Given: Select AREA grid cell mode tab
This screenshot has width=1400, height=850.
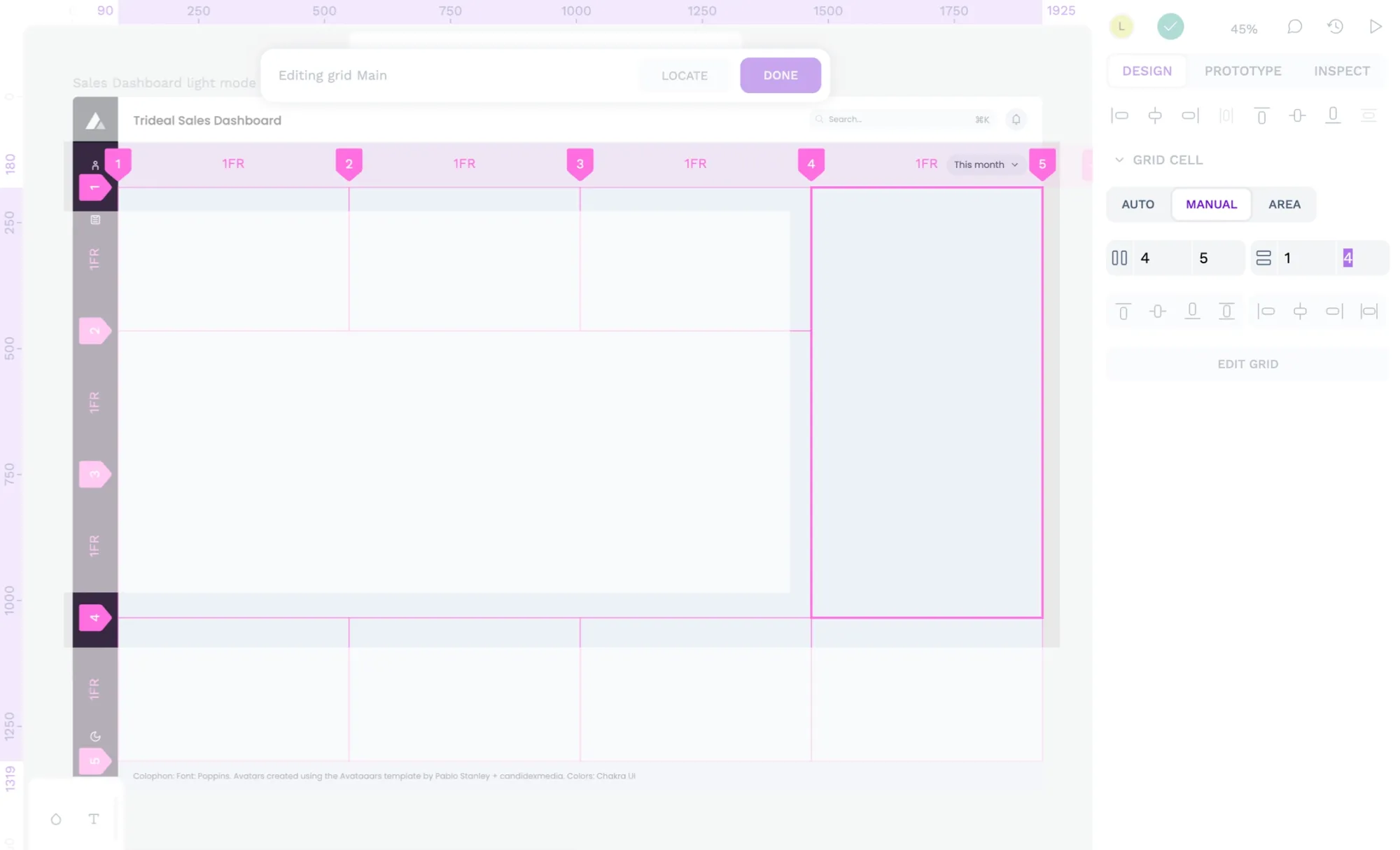Looking at the screenshot, I should tap(1284, 204).
